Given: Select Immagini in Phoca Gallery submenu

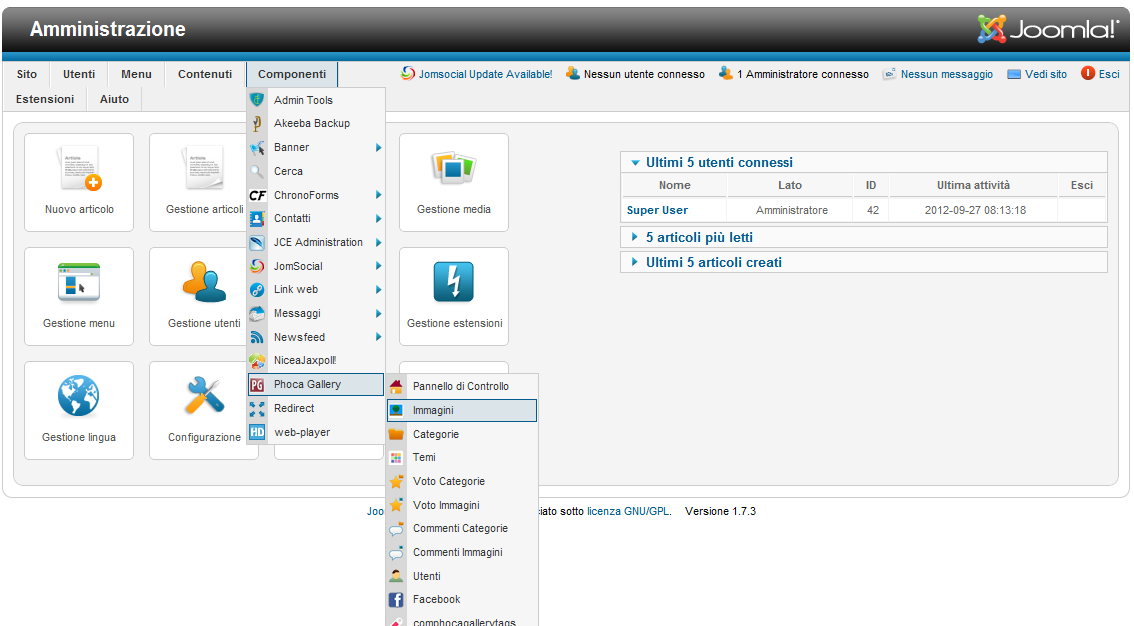Looking at the screenshot, I should point(462,410).
